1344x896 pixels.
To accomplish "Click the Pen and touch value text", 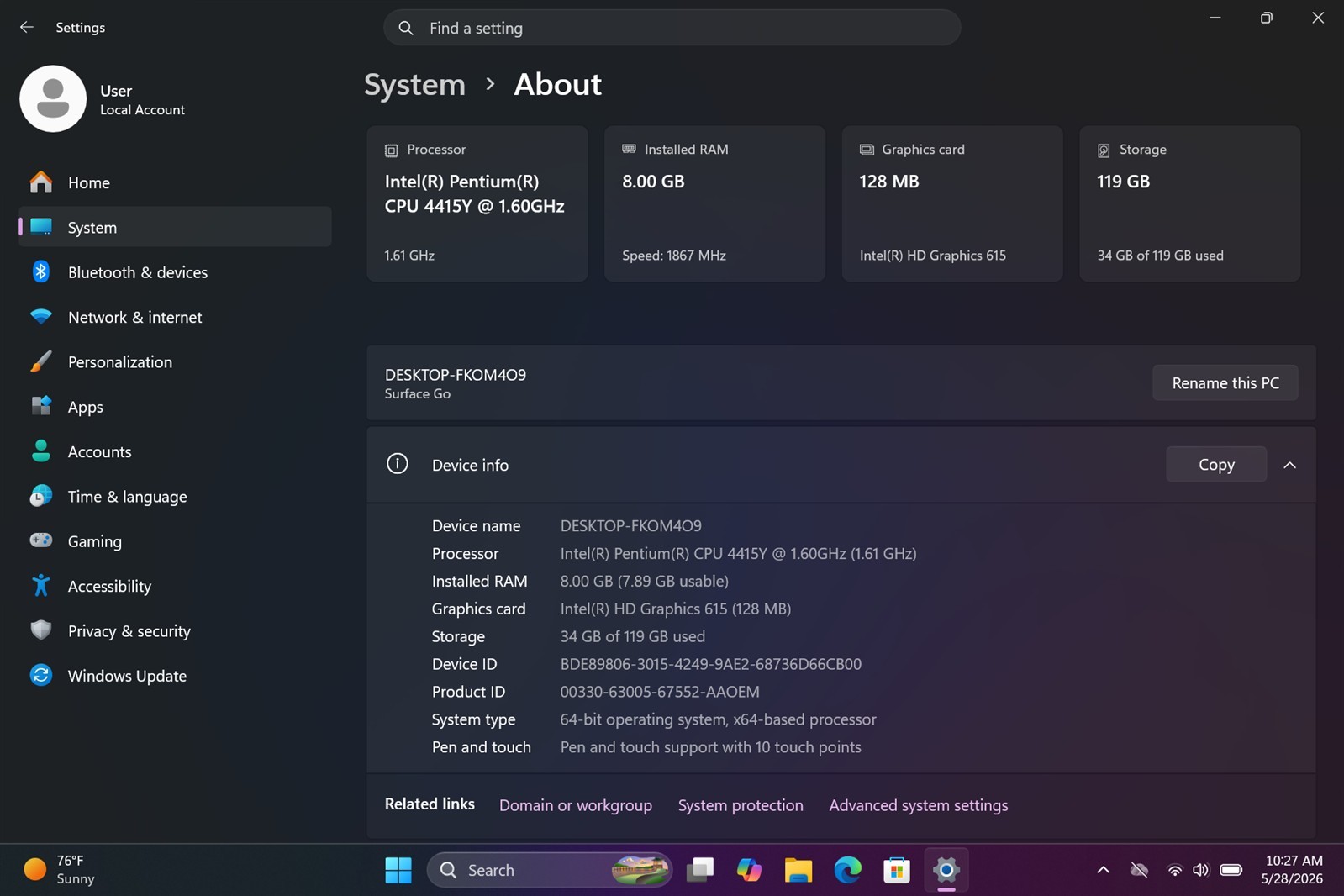I will [x=711, y=747].
